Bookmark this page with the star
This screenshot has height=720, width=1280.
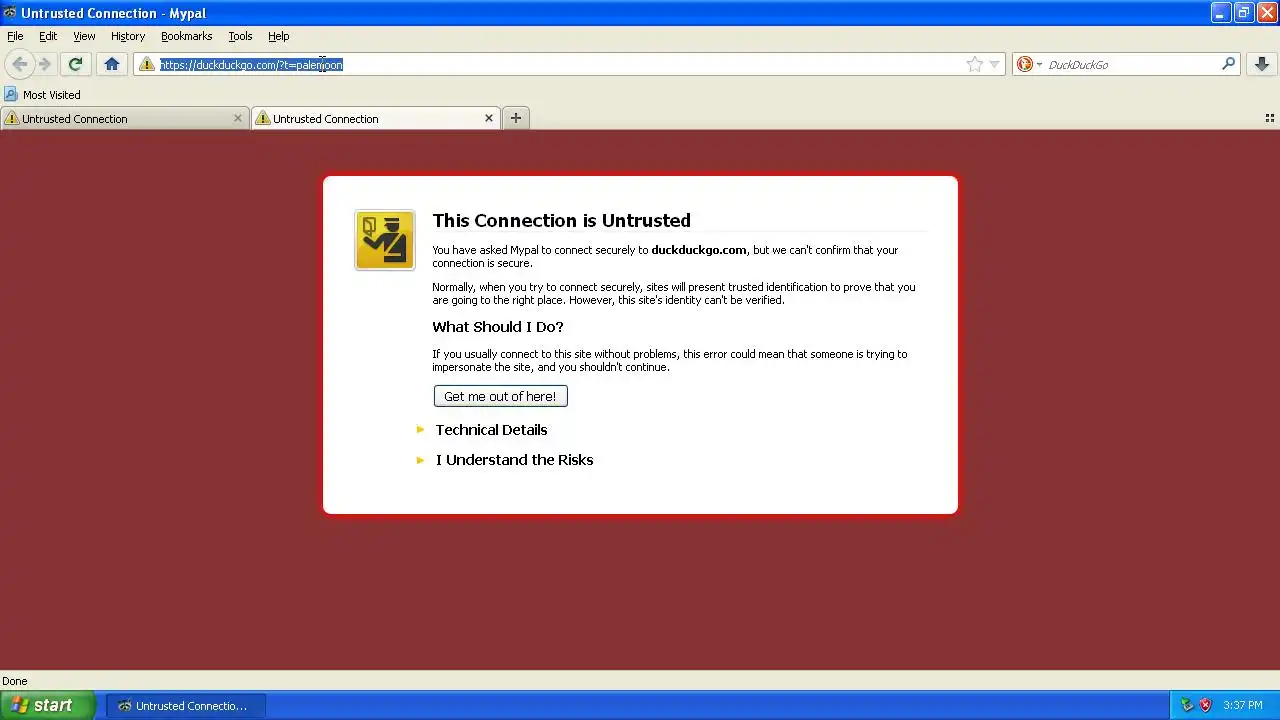point(975,64)
